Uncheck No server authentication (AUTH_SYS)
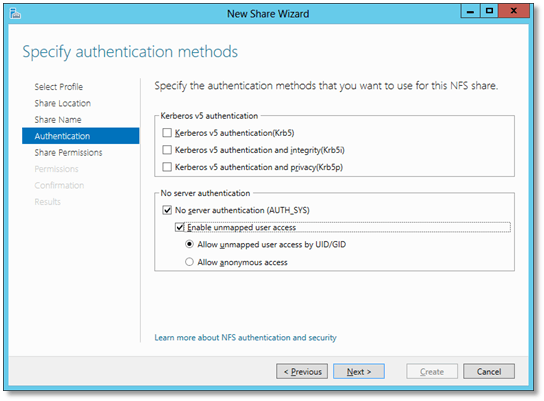 [x=167, y=210]
